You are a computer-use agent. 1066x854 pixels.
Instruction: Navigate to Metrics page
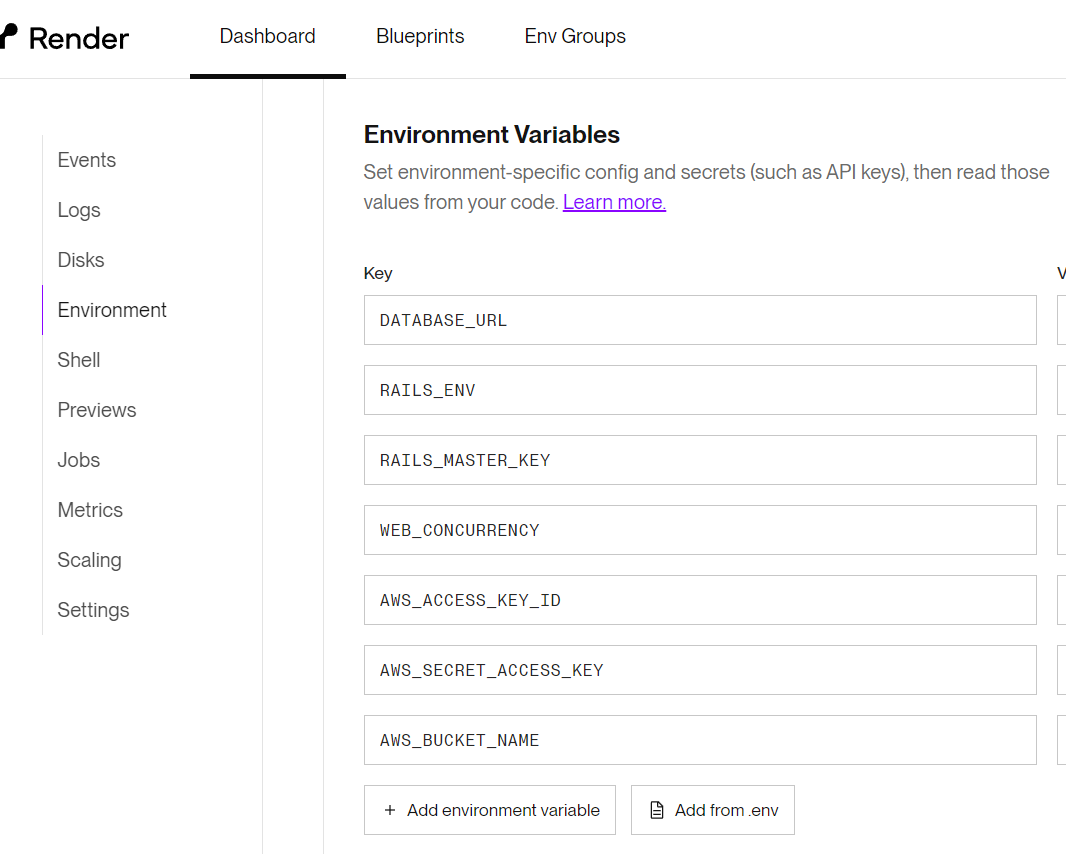click(90, 510)
